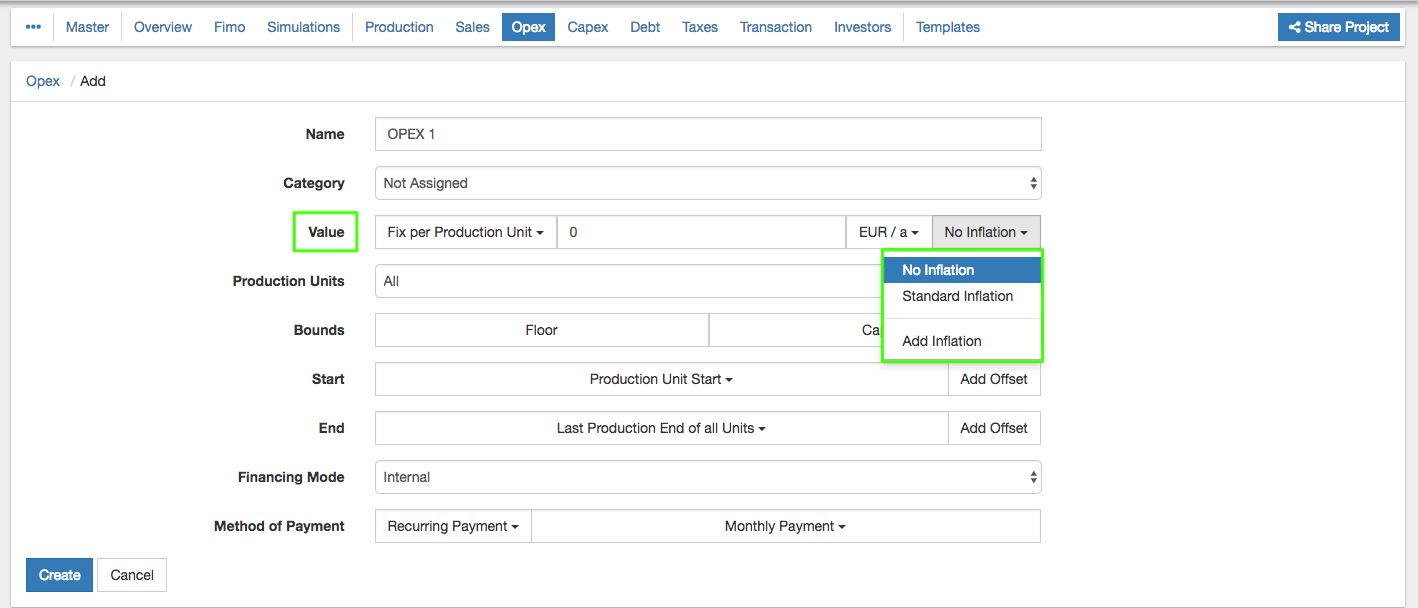Click Add Offset in End row
Image resolution: width=1418 pixels, height=608 pixels.
(x=993, y=428)
